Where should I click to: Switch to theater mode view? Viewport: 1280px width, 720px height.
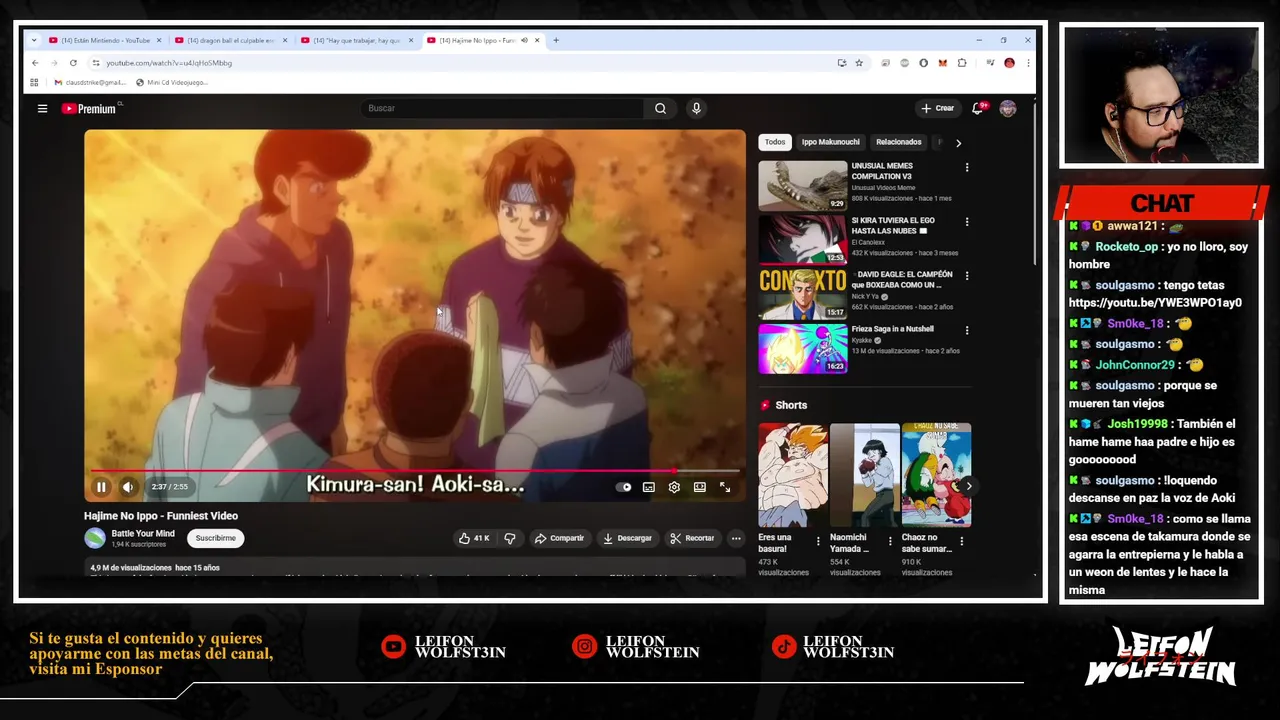[700, 487]
